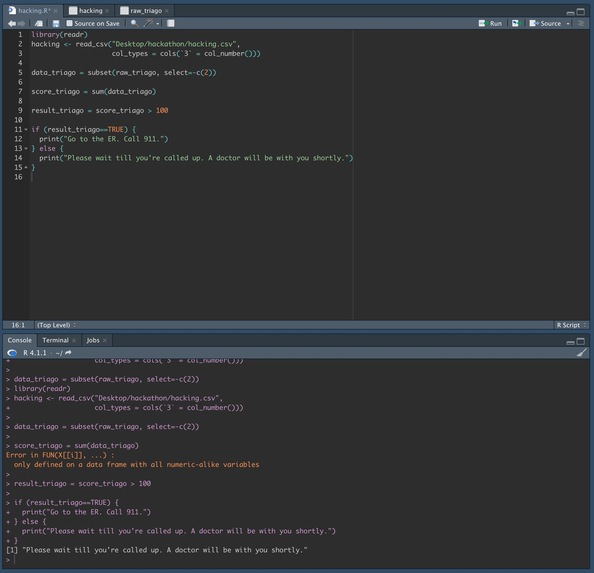The image size is (594, 573).
Task: Open the code tools magic wand
Action: coord(149,23)
